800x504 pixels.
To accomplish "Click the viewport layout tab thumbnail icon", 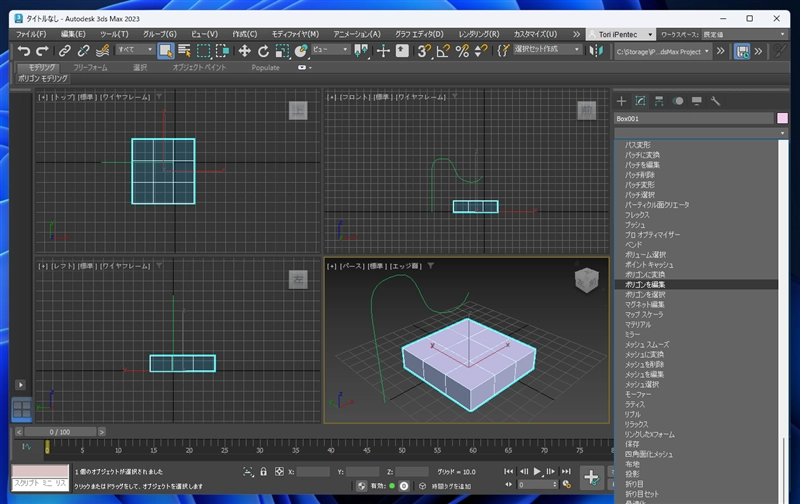I will pos(22,409).
